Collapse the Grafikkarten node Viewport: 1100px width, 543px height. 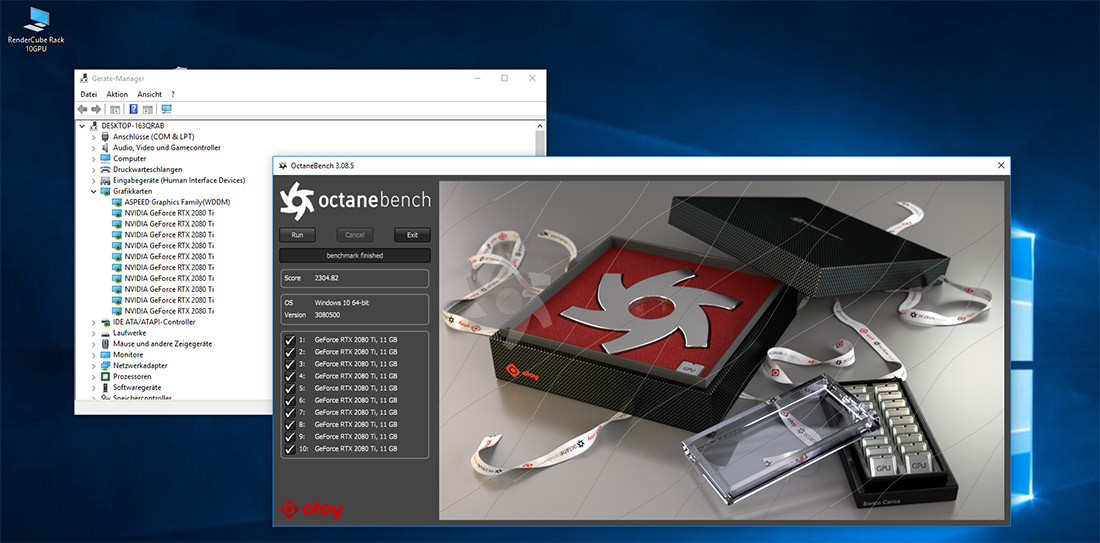(93, 192)
